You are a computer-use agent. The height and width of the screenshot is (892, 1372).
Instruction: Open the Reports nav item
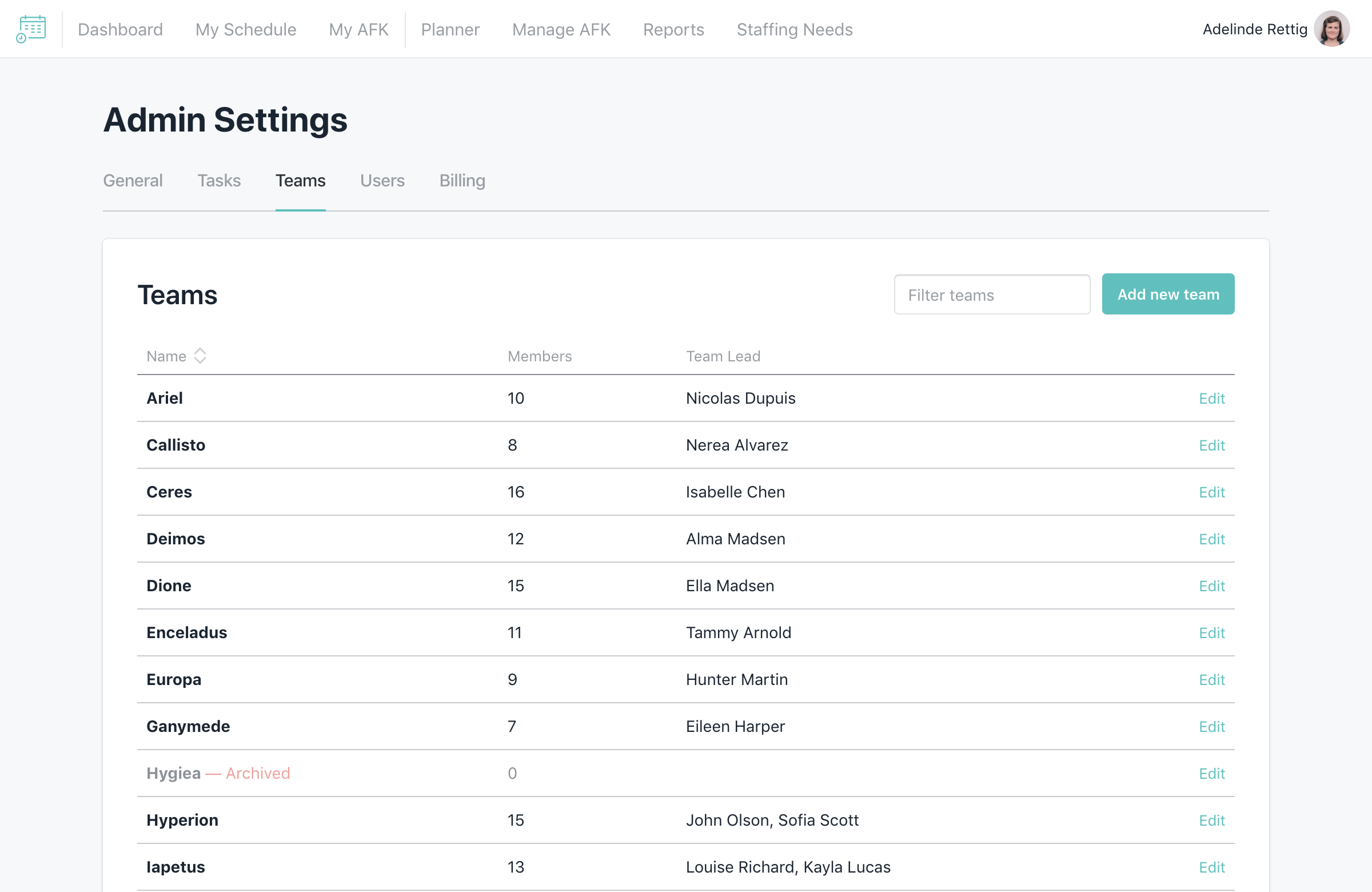673,29
